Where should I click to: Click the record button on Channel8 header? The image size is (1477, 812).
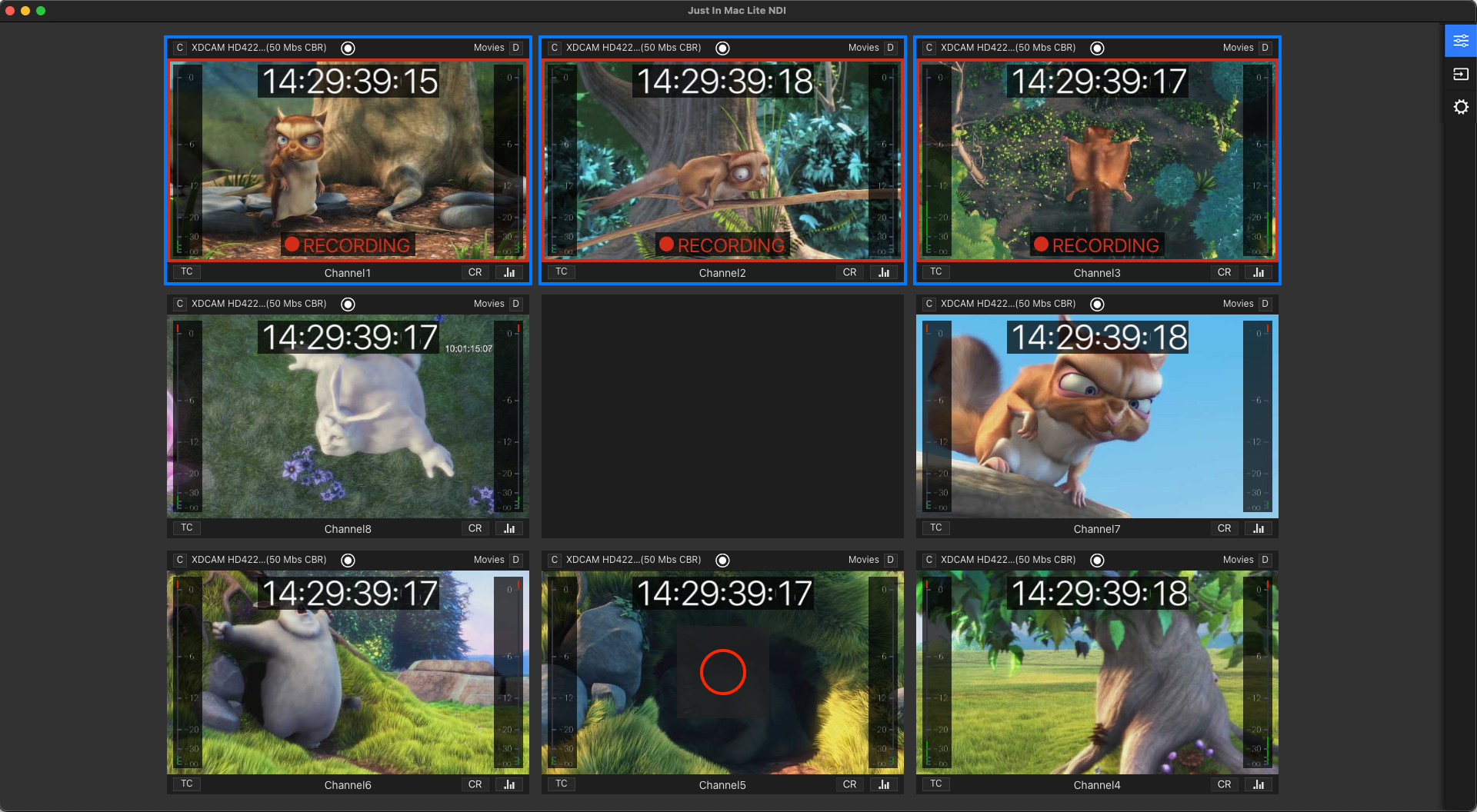point(348,304)
